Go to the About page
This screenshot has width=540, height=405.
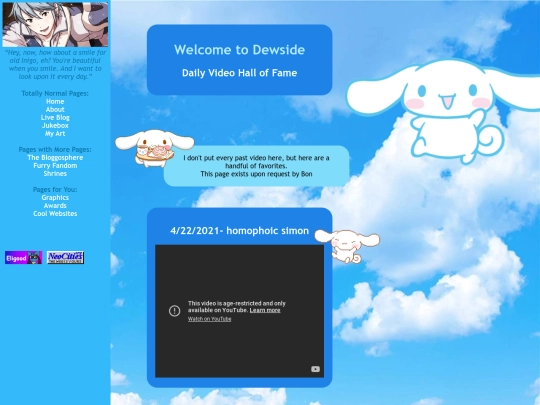[55, 109]
